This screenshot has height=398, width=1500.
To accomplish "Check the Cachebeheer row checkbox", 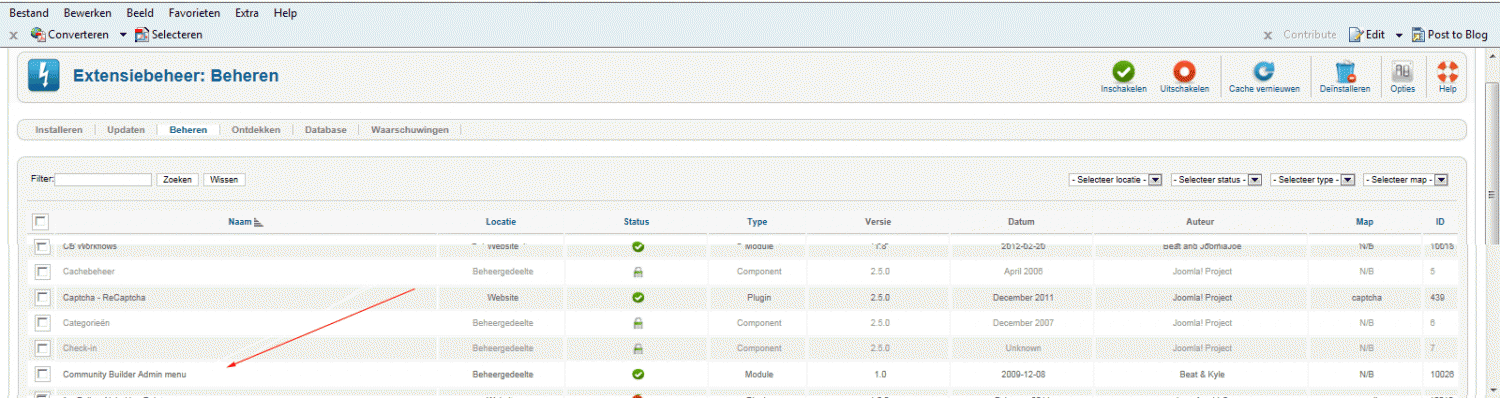I will click(43, 271).
